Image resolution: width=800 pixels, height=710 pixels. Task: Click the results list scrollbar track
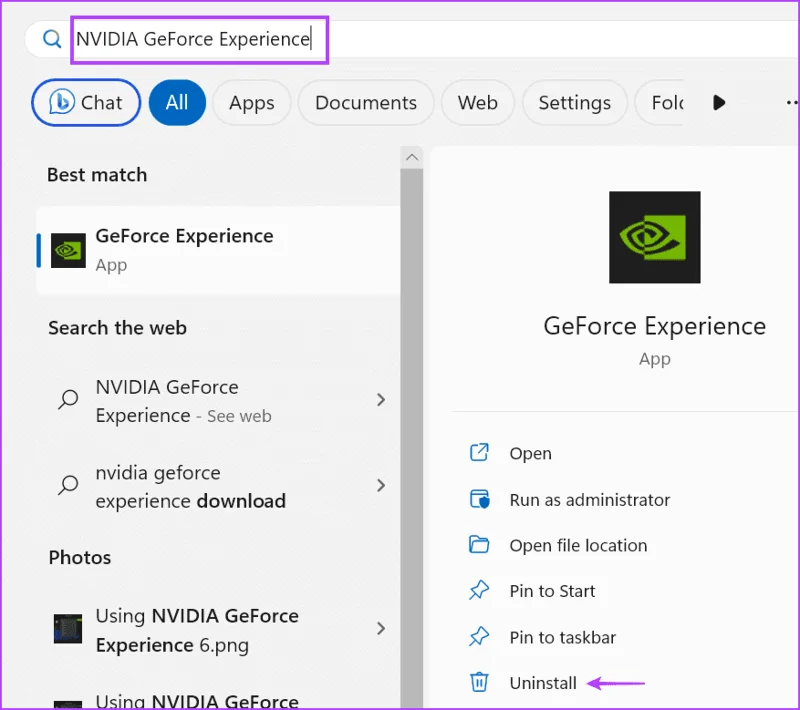(412, 439)
